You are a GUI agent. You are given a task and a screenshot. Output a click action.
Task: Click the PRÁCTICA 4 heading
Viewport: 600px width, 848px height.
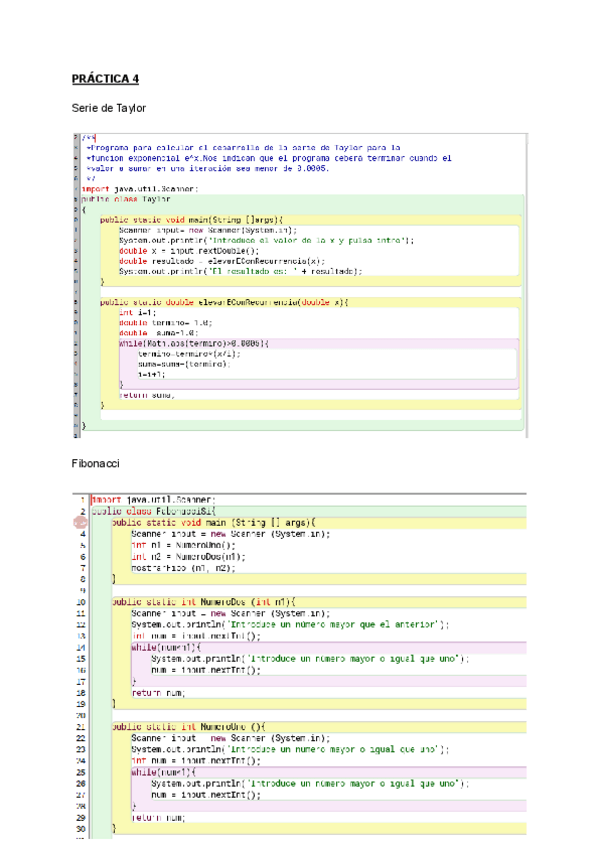click(106, 78)
